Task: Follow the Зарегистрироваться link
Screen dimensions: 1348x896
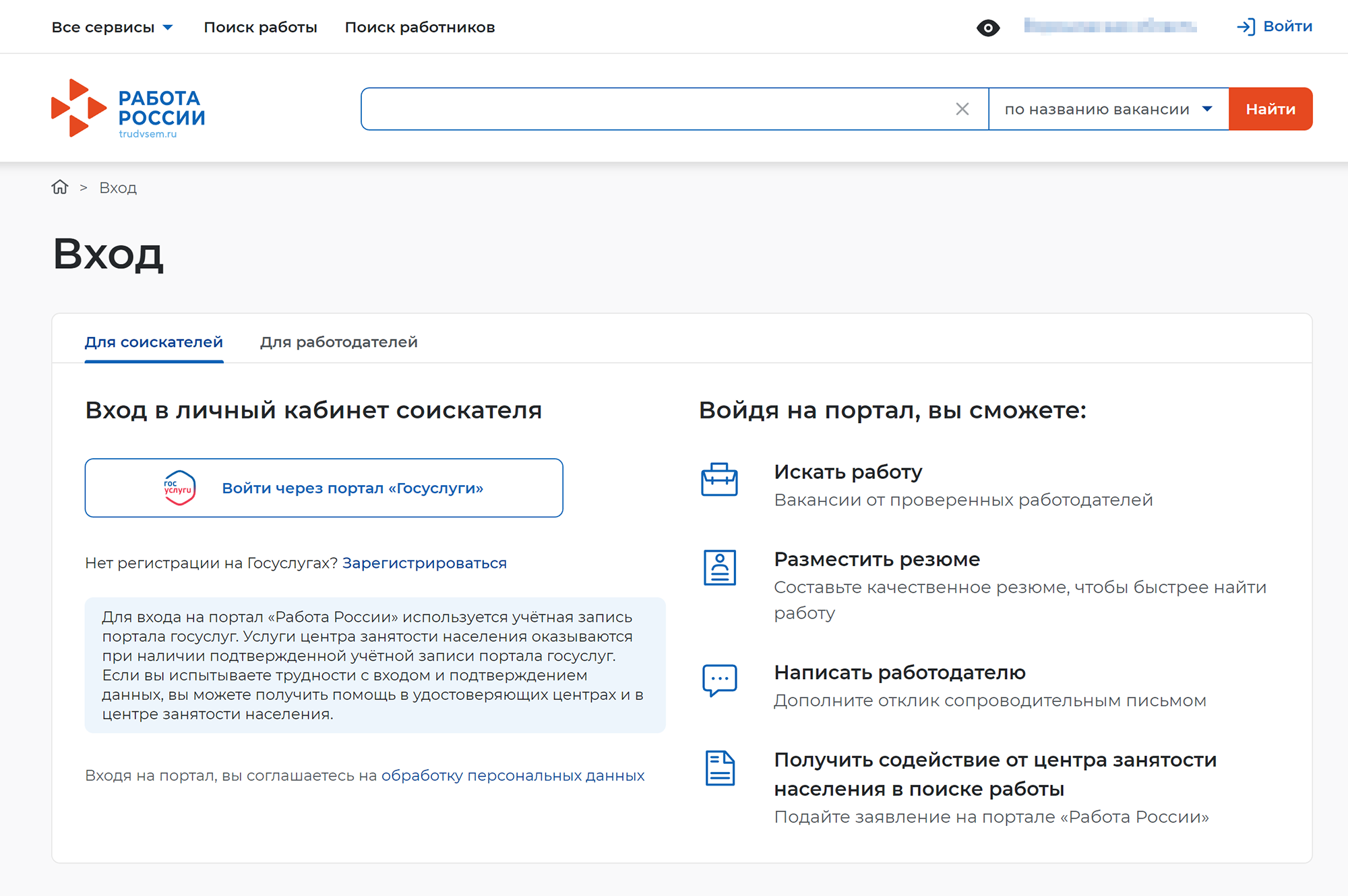Action: (x=425, y=563)
